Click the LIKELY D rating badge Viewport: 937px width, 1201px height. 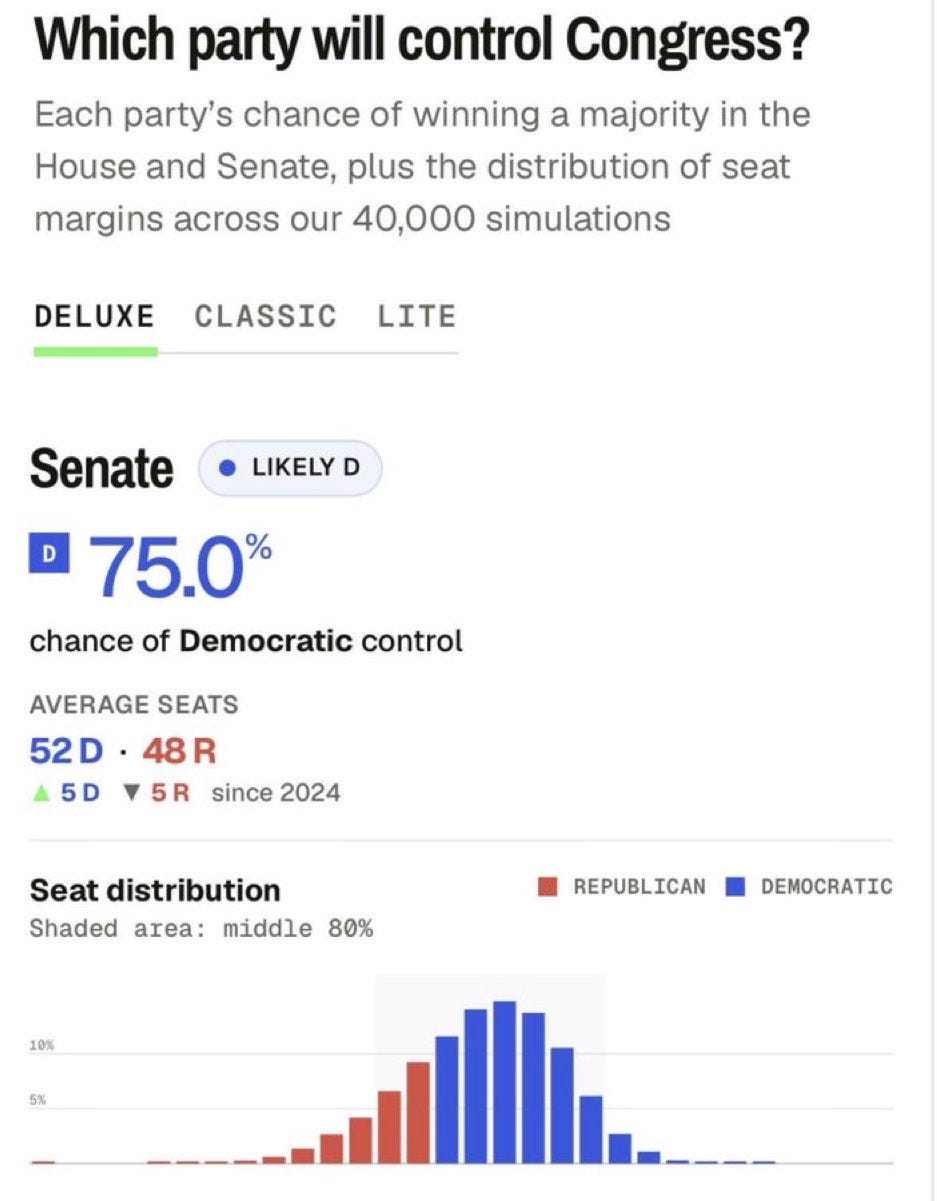click(x=291, y=467)
